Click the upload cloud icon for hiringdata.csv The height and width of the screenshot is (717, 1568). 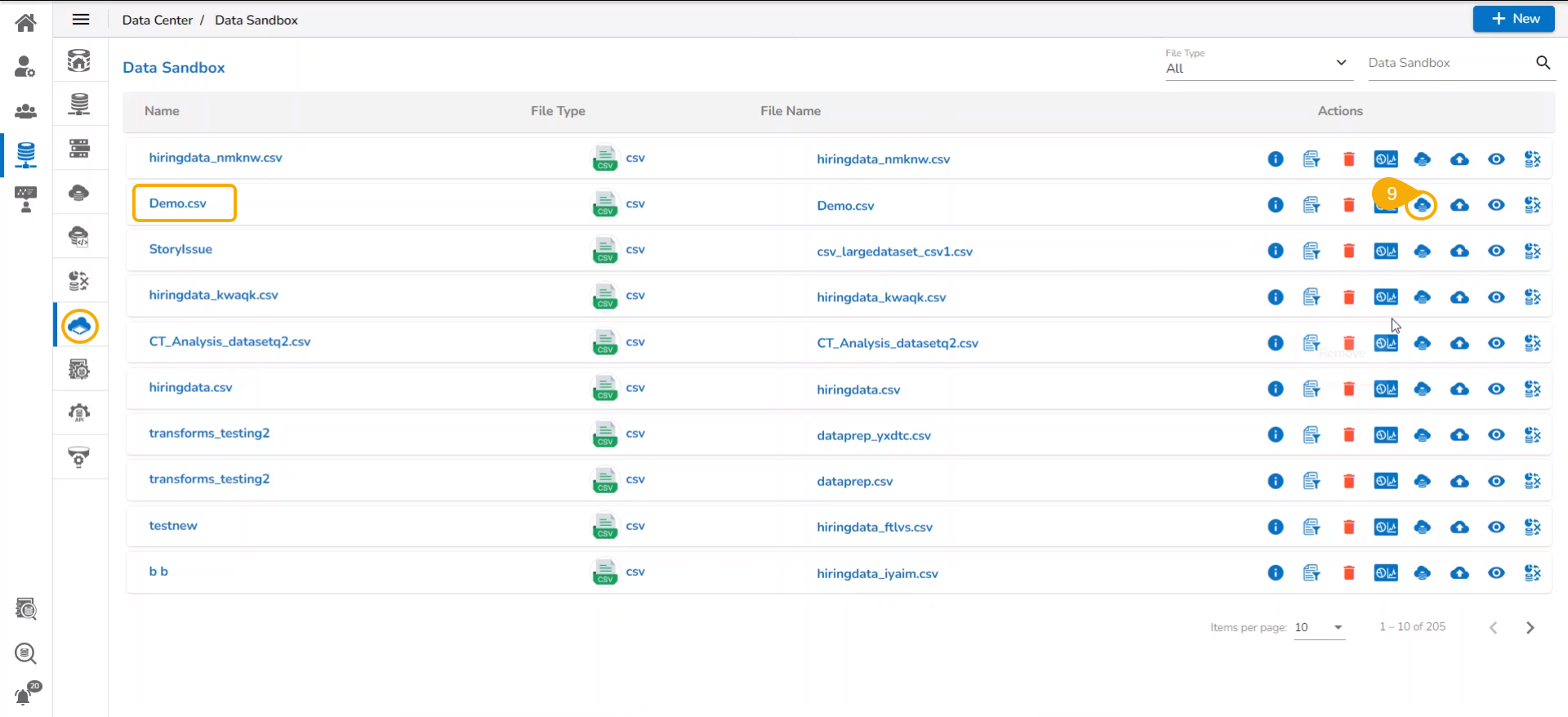pos(1459,390)
